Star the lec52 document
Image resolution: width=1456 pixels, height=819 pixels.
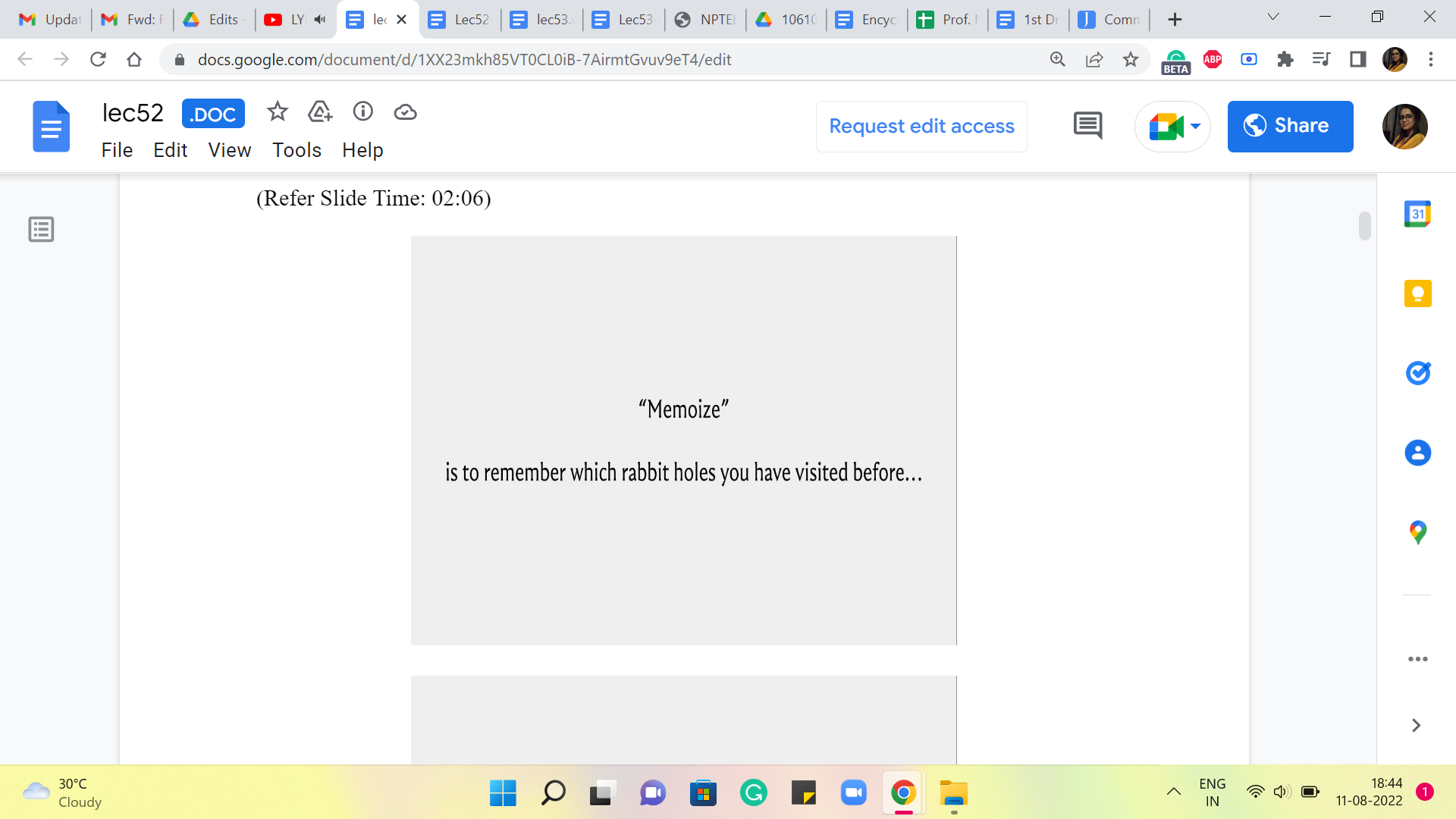tap(278, 112)
